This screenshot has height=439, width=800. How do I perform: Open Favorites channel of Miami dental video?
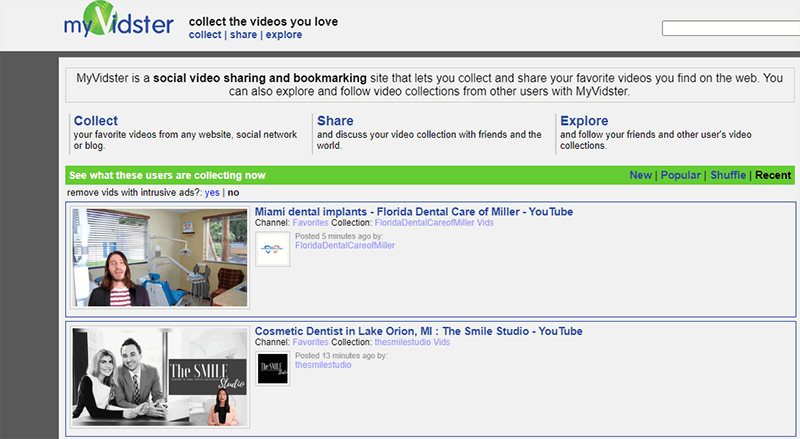click(x=310, y=223)
